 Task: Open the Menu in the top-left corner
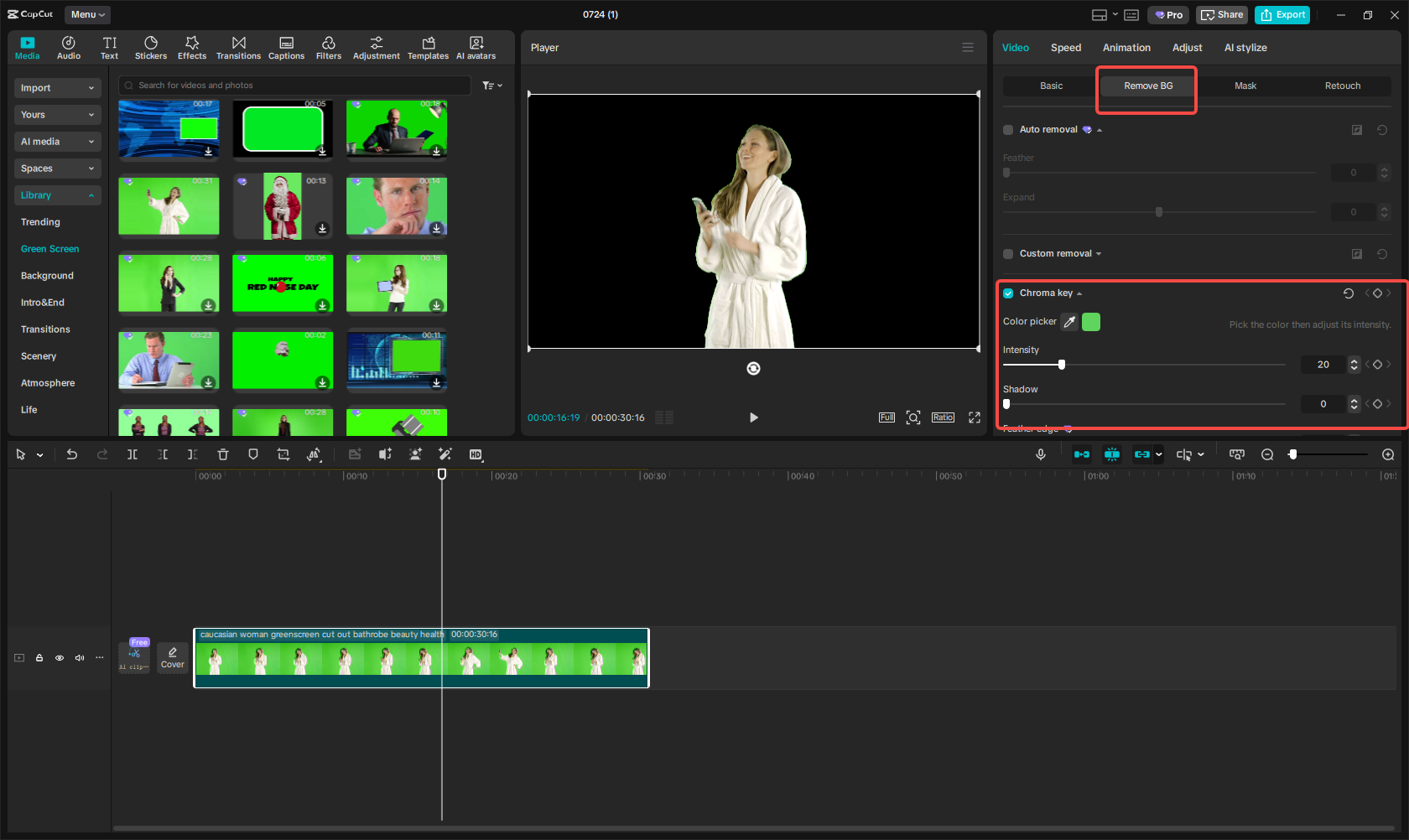coord(86,14)
